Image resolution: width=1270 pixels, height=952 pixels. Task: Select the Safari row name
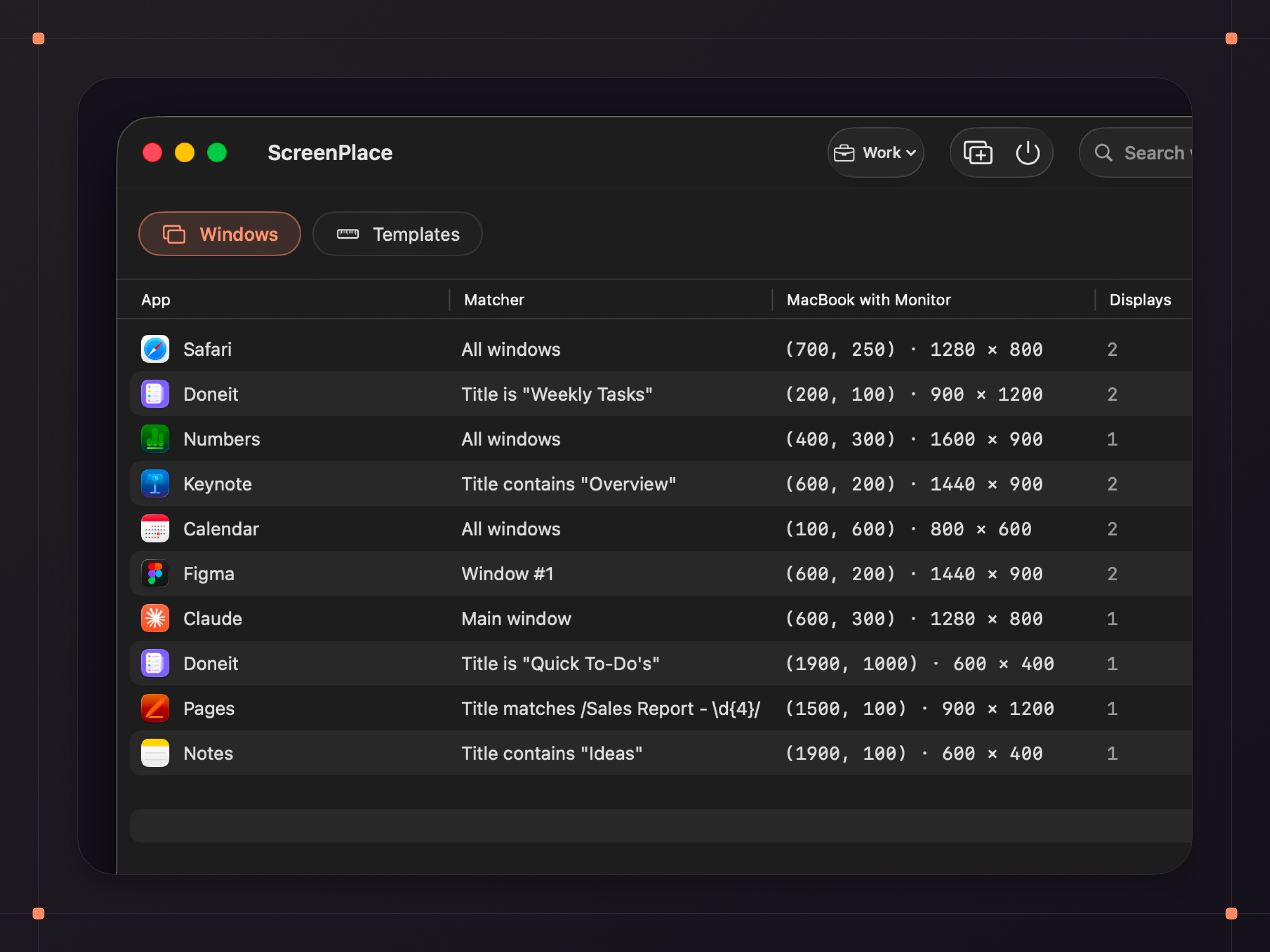pyautogui.click(x=207, y=349)
